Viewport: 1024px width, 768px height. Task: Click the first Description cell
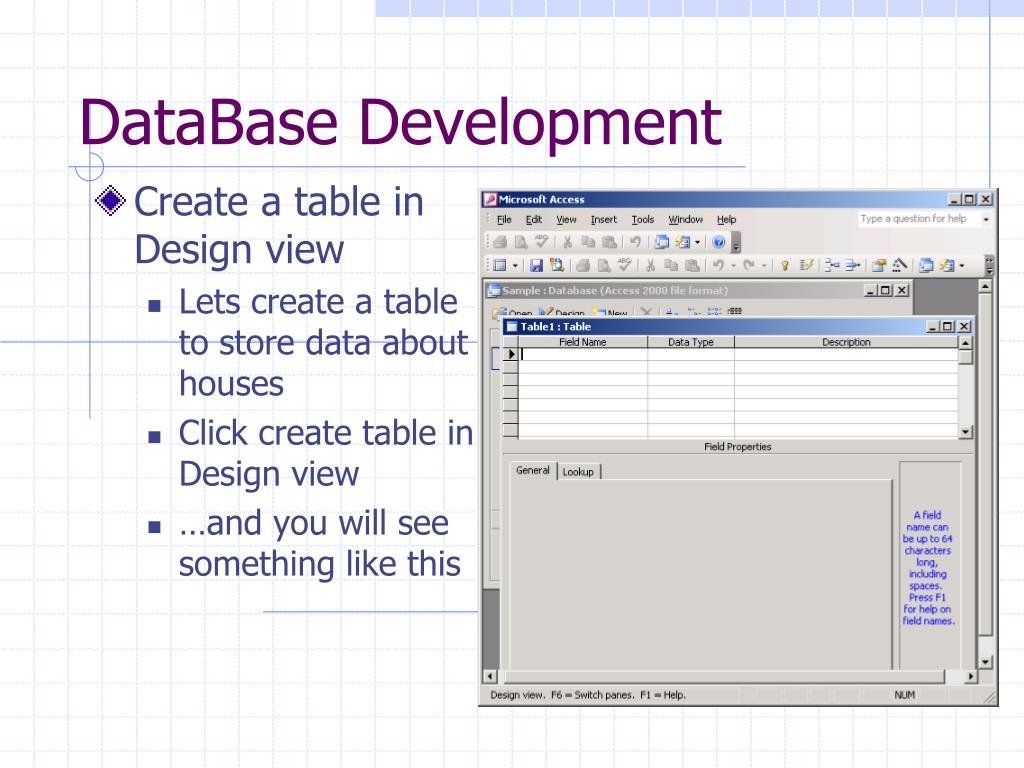[x=846, y=354]
